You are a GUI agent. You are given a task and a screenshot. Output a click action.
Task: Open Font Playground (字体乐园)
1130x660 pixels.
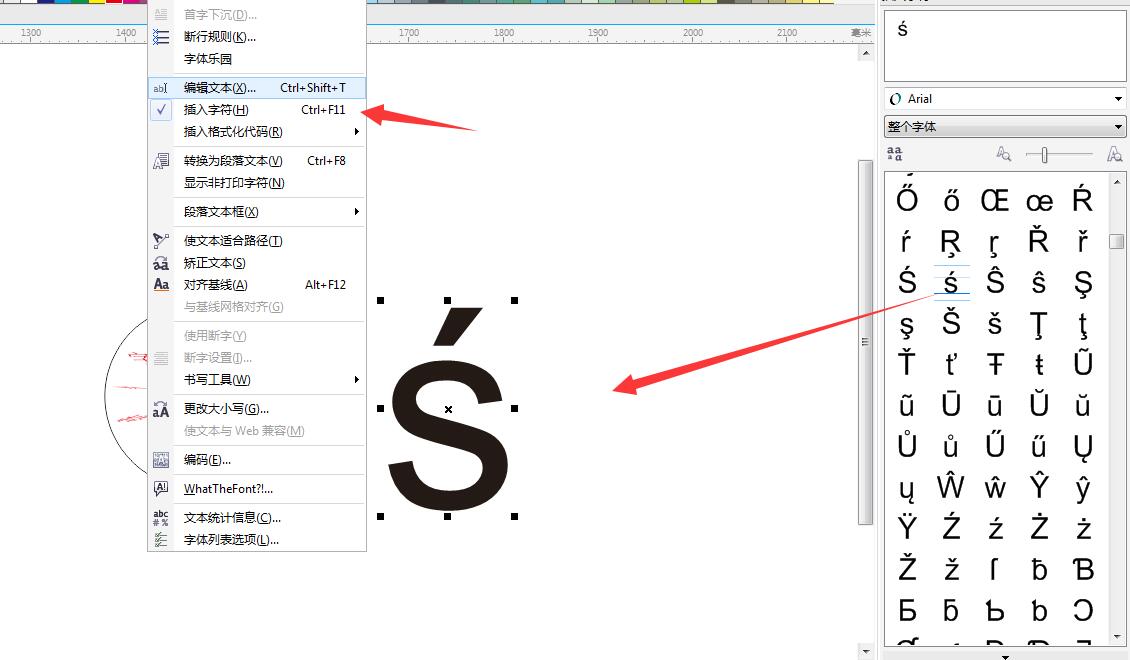(208, 59)
